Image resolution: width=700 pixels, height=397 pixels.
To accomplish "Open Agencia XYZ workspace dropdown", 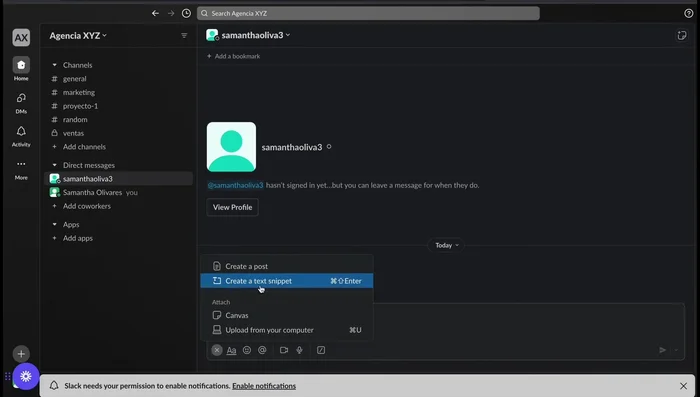I will coord(78,36).
